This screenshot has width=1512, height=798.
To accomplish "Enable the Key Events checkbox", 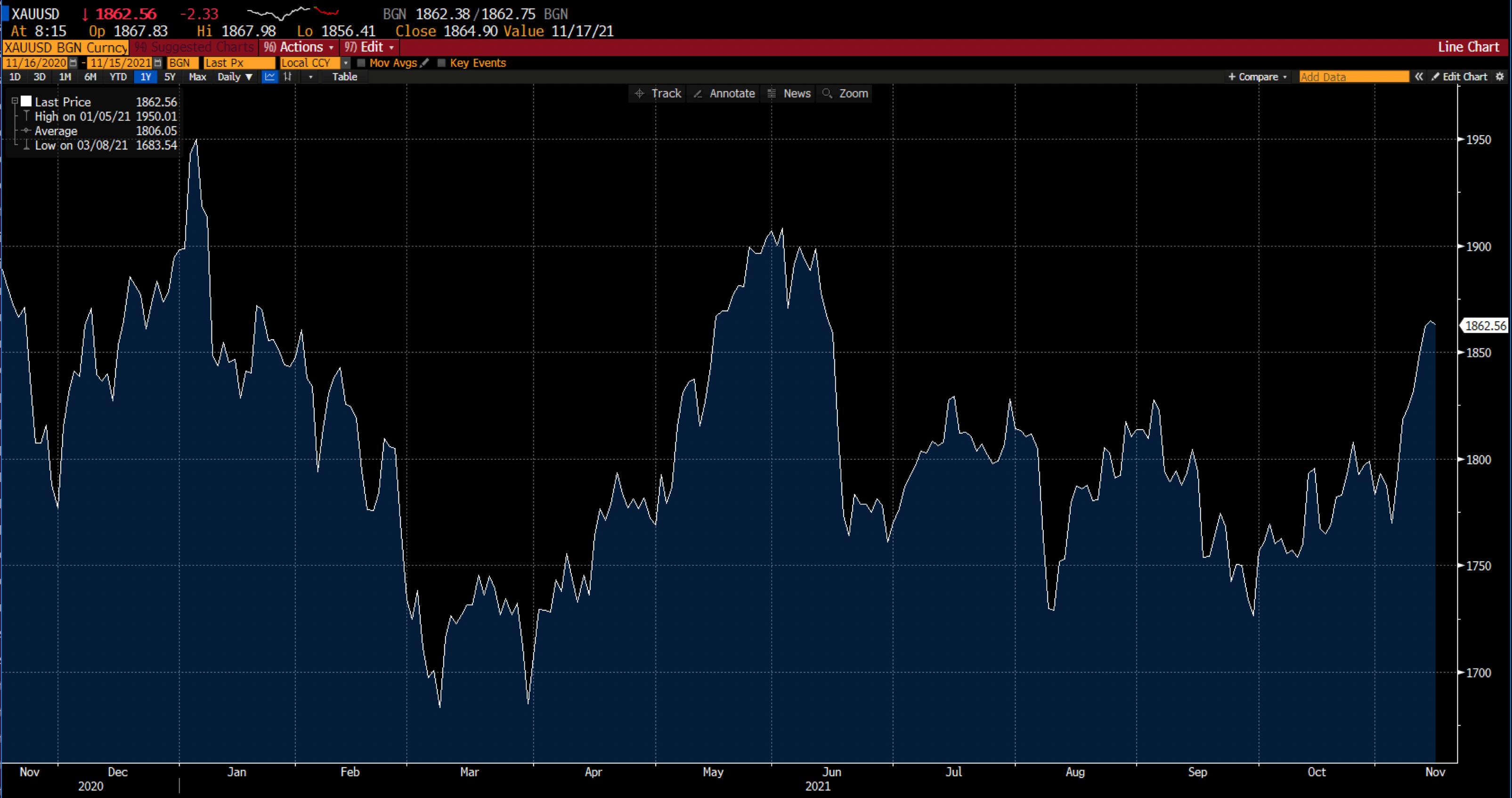I will point(442,63).
